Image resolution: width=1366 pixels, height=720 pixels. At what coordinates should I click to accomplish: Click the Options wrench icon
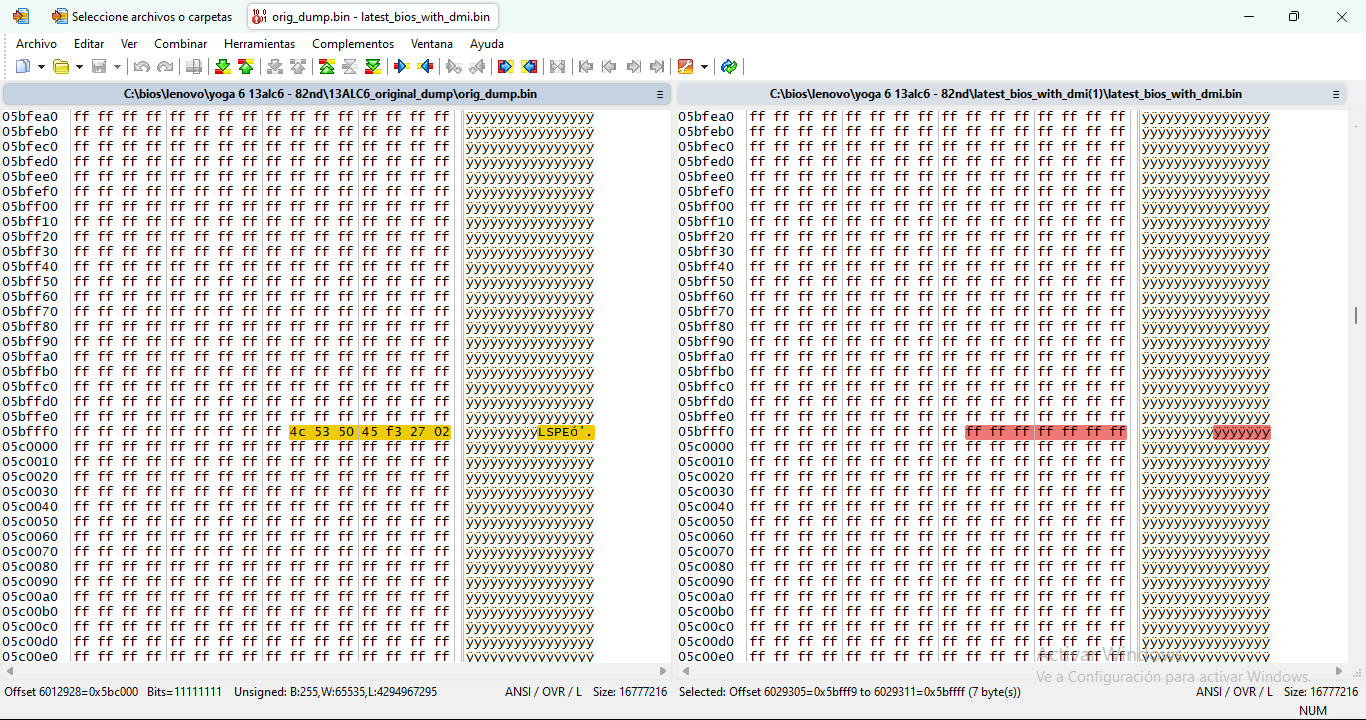click(x=686, y=67)
